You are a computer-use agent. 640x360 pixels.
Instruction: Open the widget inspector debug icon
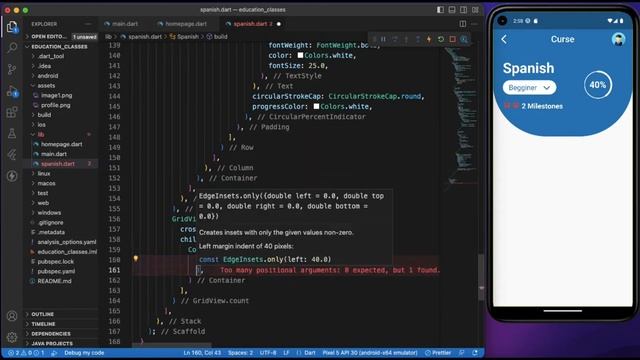(x=464, y=39)
